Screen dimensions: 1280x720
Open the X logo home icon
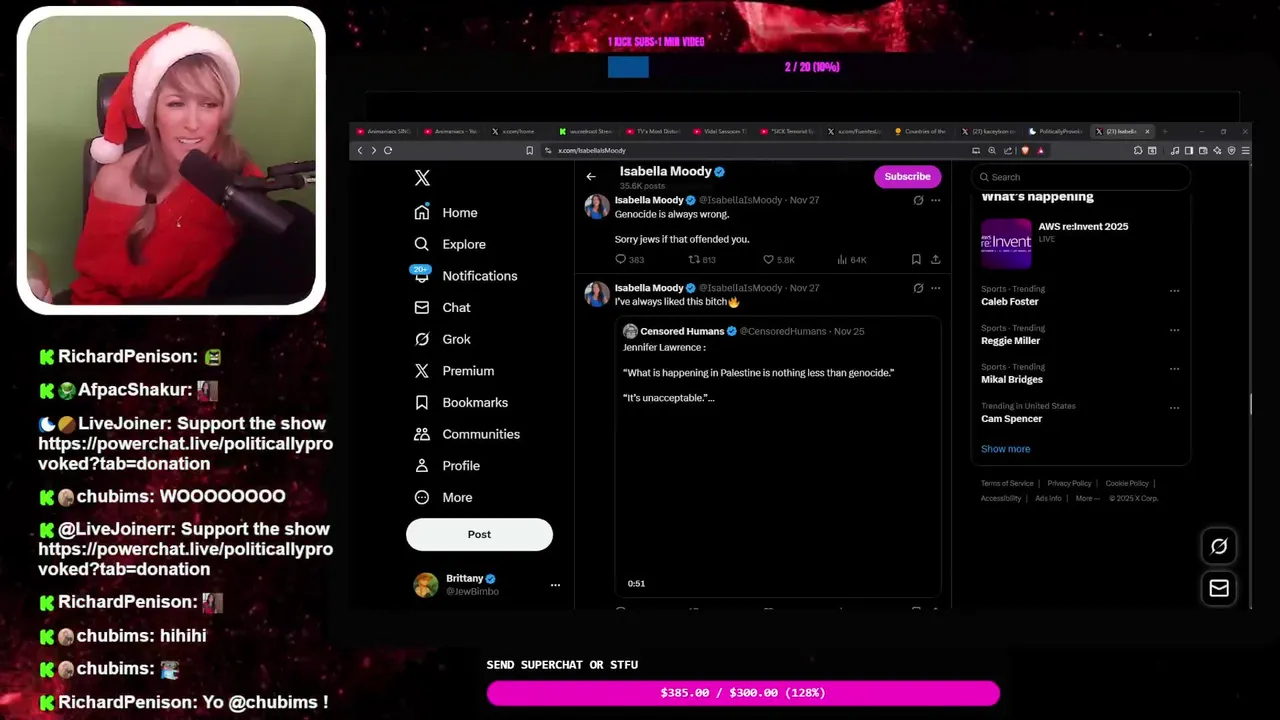click(422, 178)
